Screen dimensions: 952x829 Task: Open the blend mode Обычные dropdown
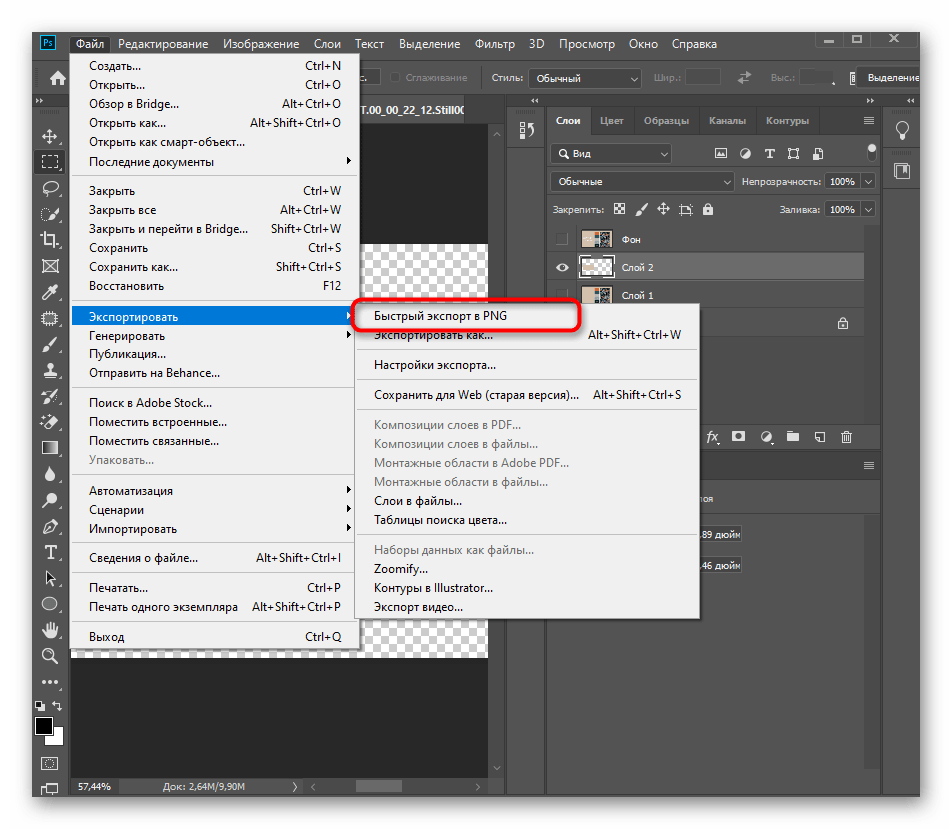(x=642, y=182)
